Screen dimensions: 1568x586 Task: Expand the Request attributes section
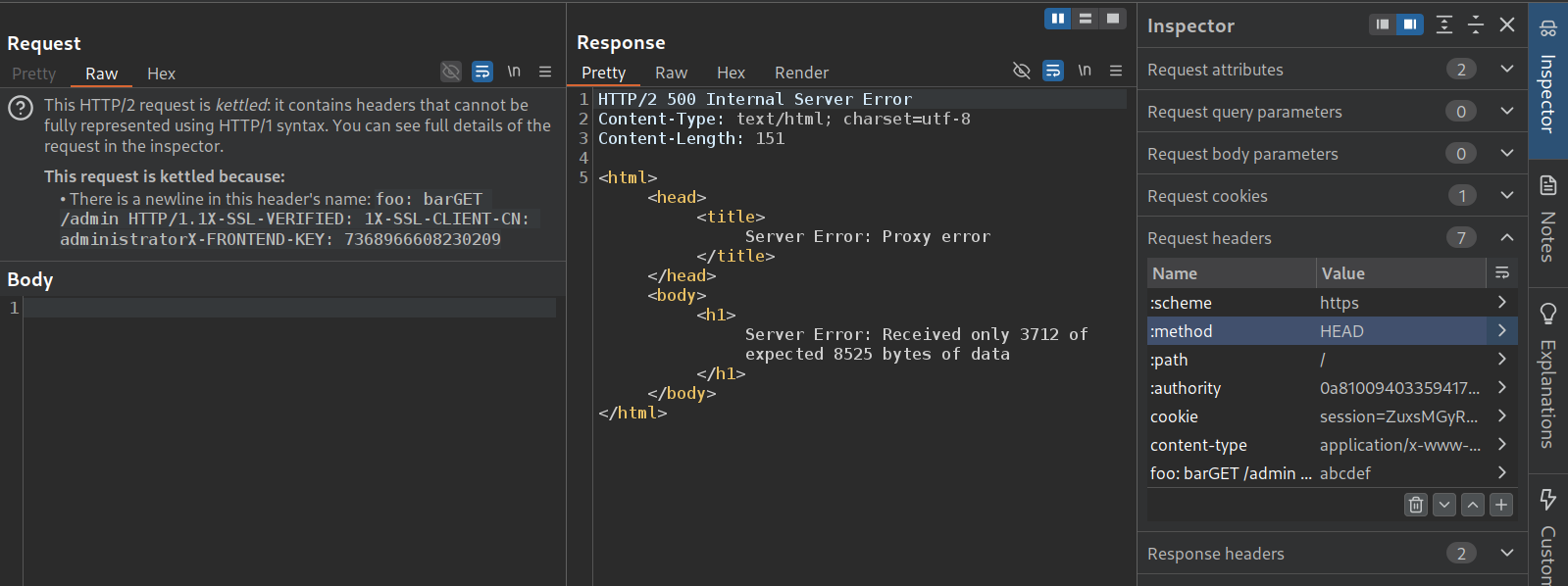(1507, 70)
